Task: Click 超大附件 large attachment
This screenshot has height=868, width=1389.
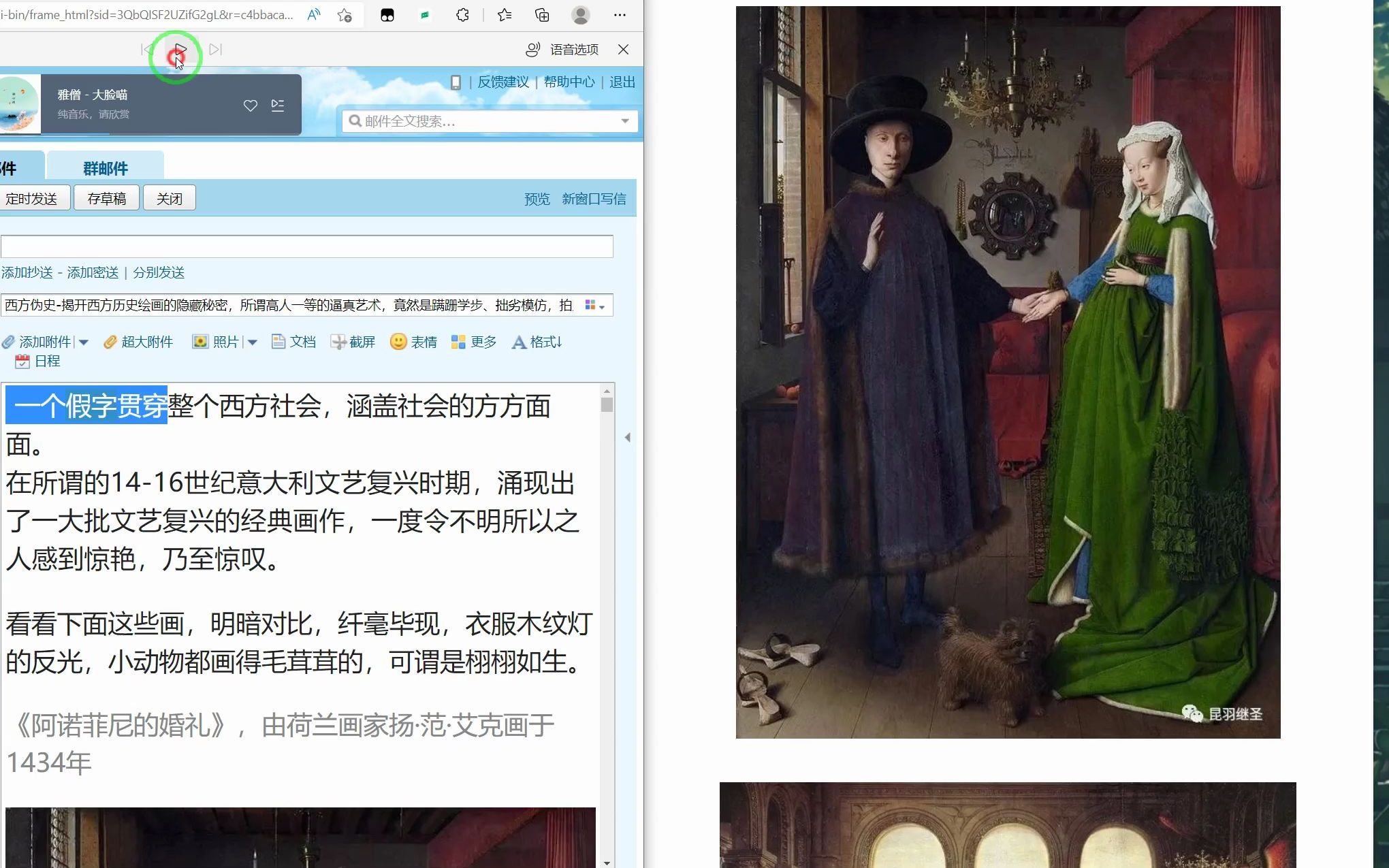Action: click(x=139, y=342)
